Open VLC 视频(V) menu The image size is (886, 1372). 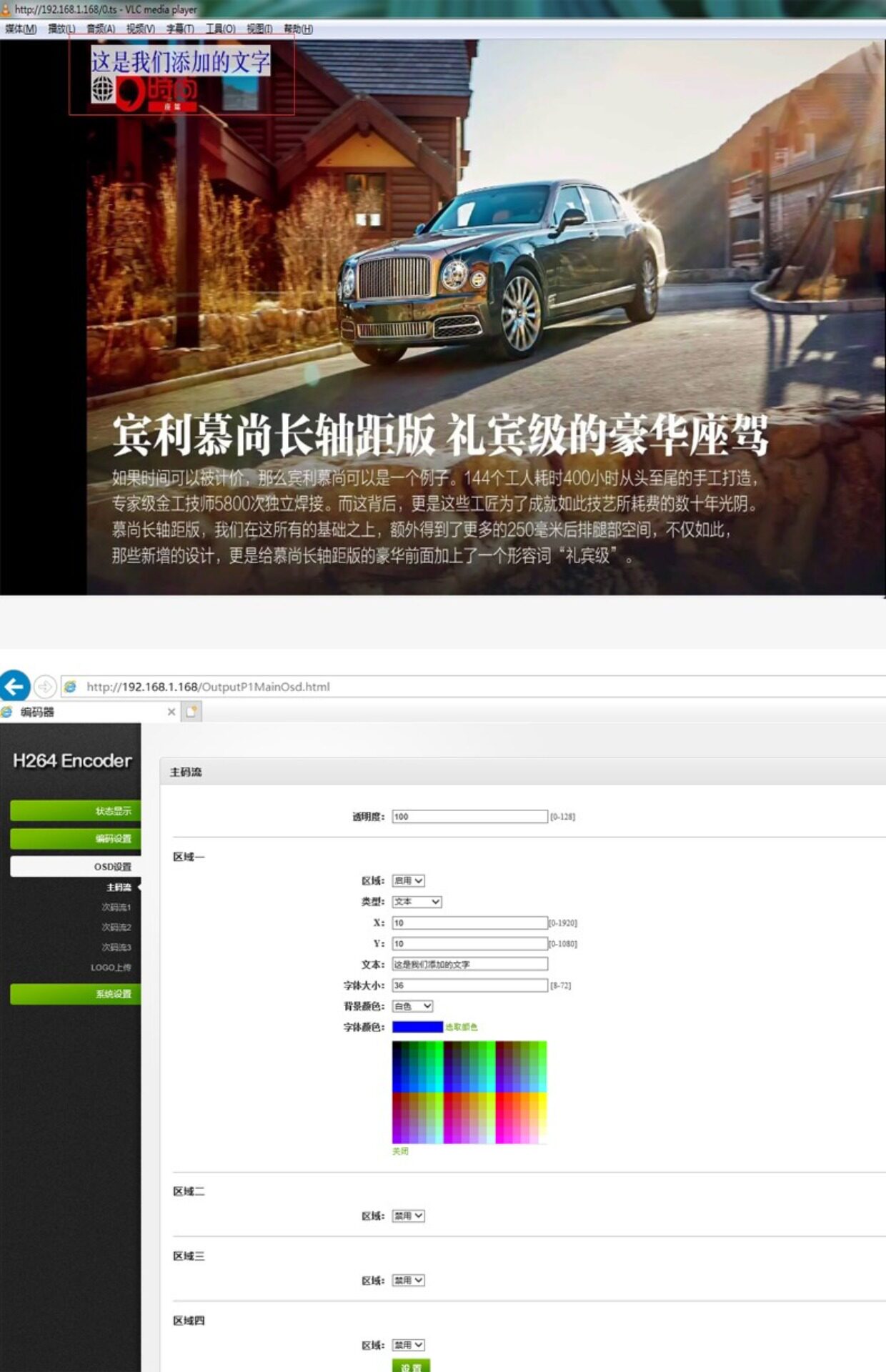141,29
